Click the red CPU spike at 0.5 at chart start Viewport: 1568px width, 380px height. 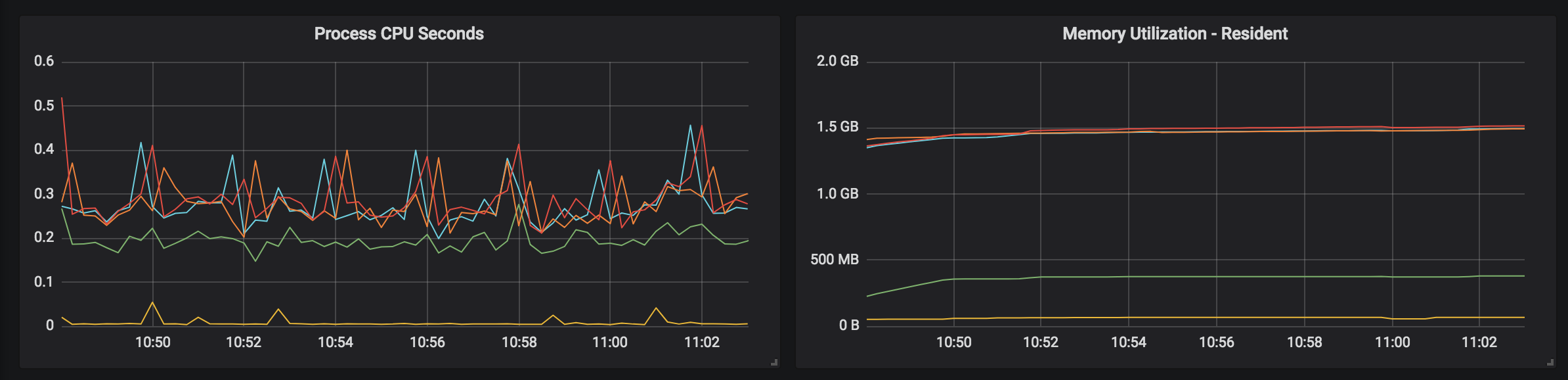(x=62, y=99)
